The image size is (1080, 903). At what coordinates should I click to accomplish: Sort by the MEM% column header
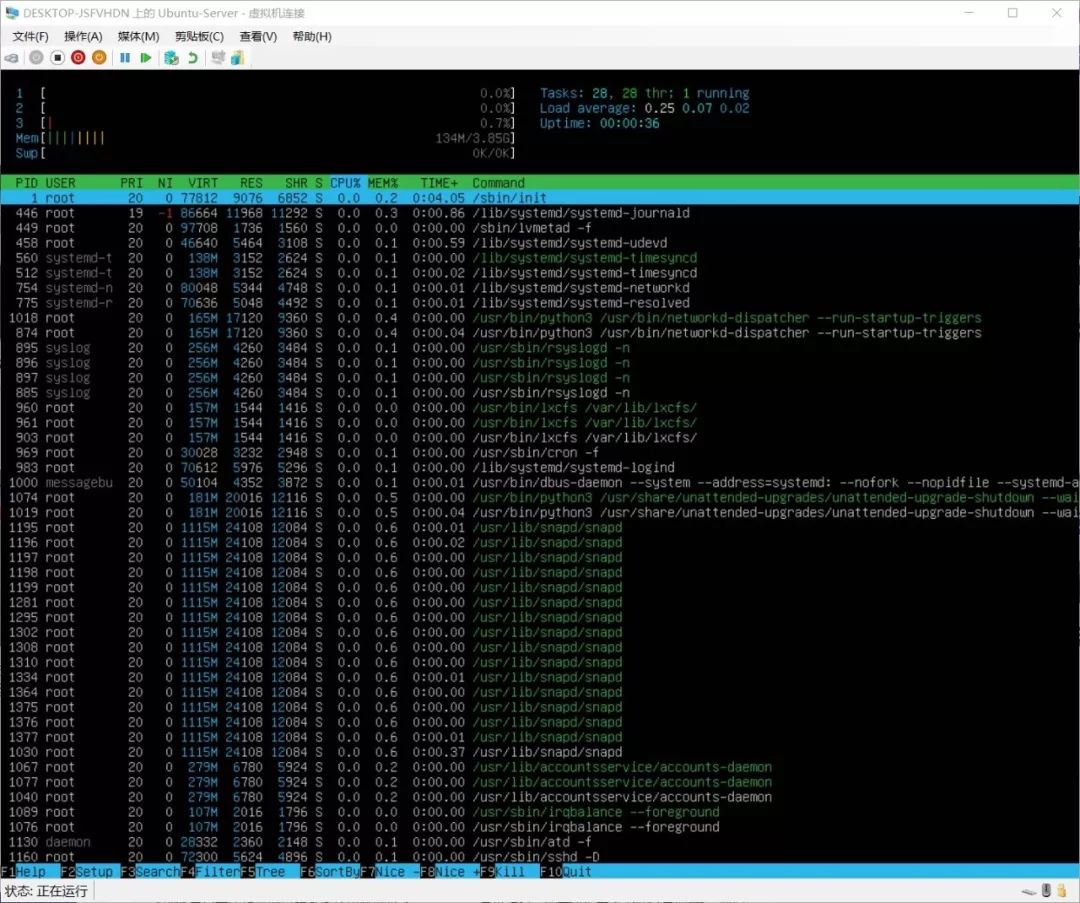point(383,183)
